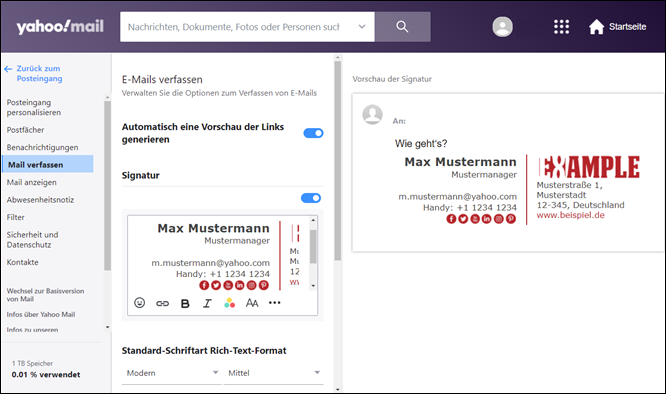The height and width of the screenshot is (394, 666).
Task: Click the Yahoo Mail logo
Action: tap(60, 27)
